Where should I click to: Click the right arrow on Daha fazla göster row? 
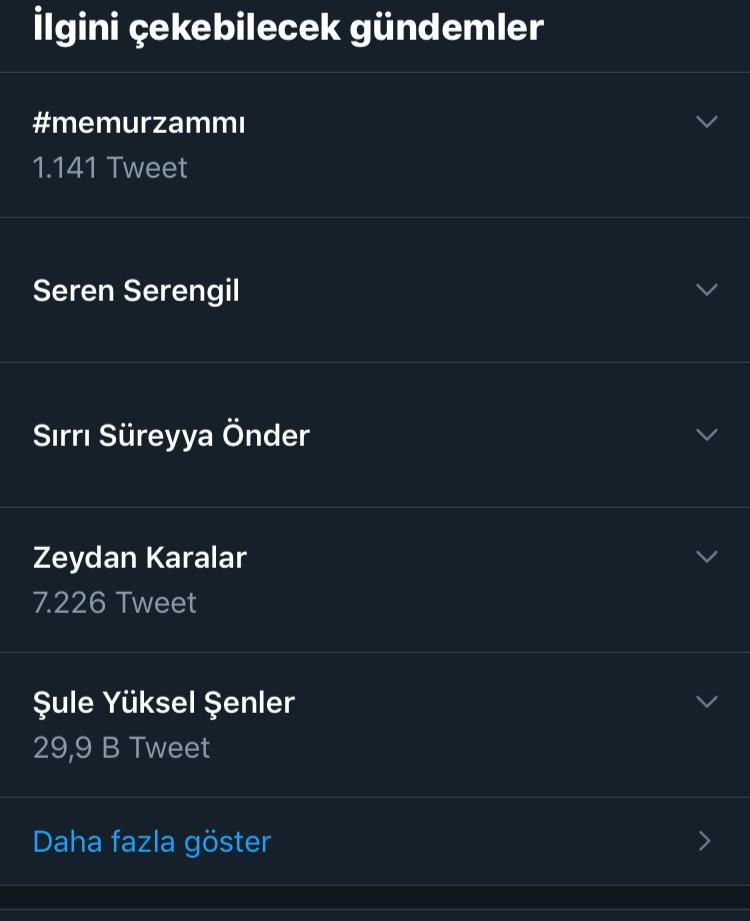(x=705, y=841)
